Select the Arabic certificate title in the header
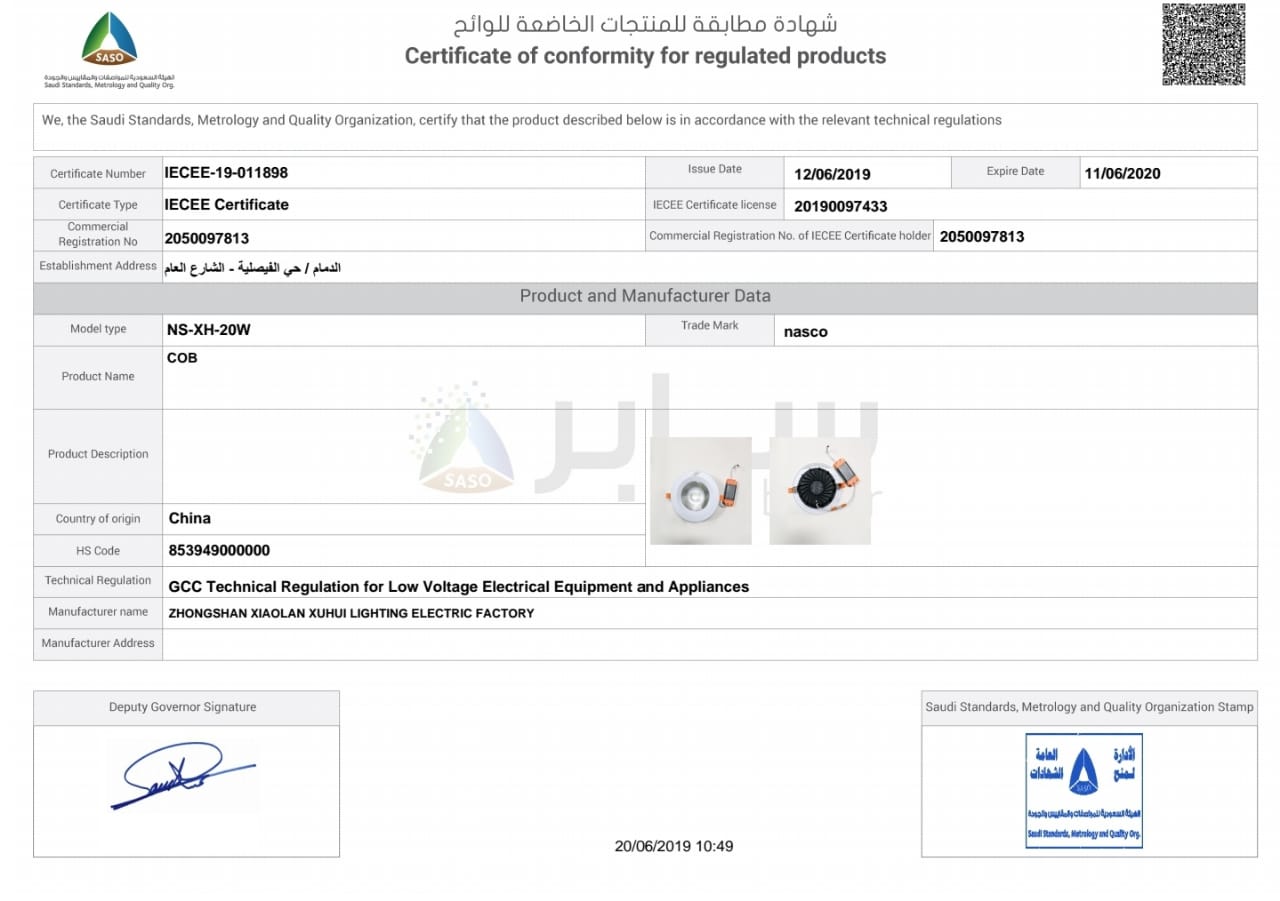This screenshot has height=901, width=1280. [x=647, y=23]
